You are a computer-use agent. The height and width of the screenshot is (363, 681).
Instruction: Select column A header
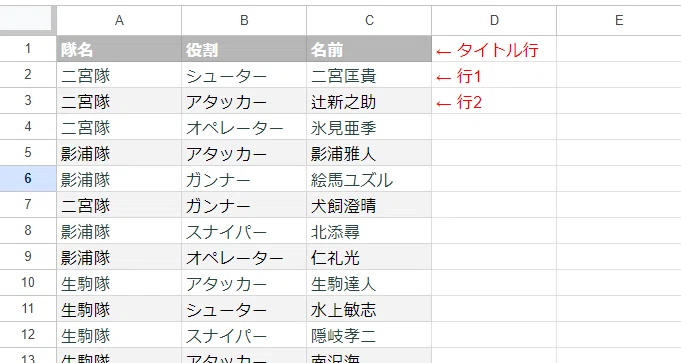click(x=119, y=20)
